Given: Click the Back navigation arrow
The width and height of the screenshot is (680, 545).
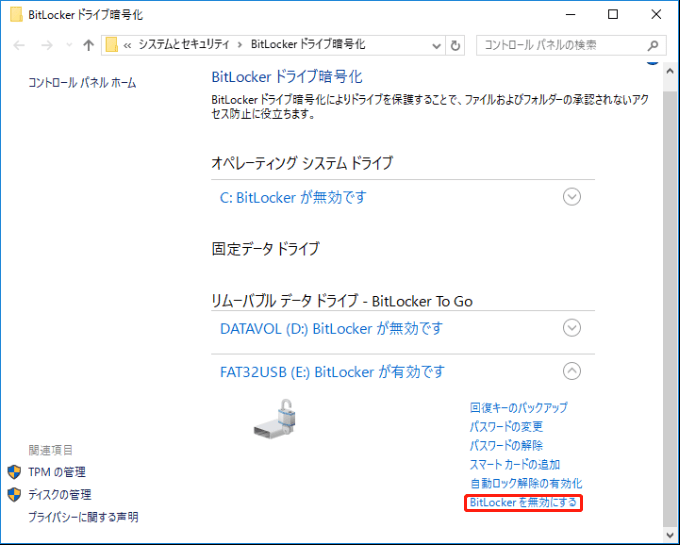Looking at the screenshot, I should coord(19,45).
